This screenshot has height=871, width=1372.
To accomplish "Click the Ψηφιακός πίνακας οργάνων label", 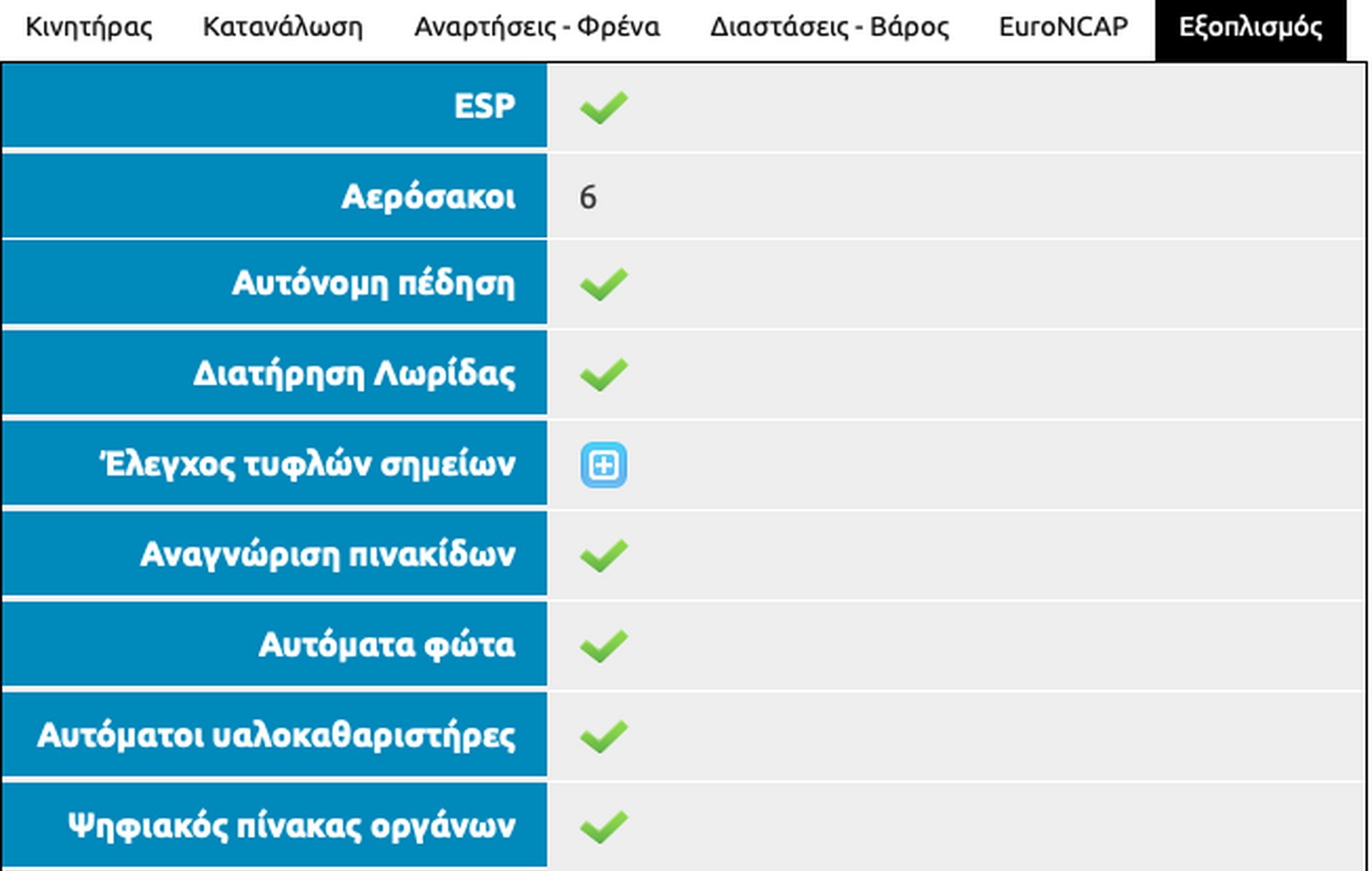I will pos(292,826).
